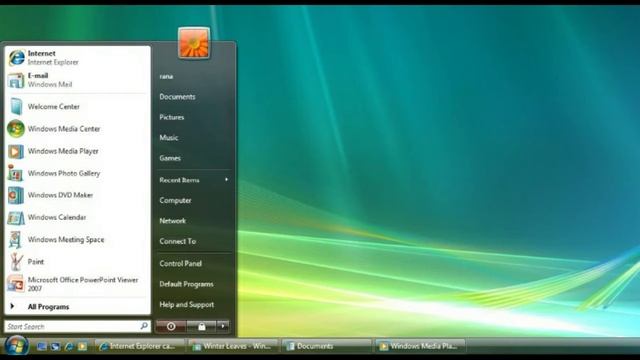Open Help and Support
This screenshot has height=360, width=640.
187,304
